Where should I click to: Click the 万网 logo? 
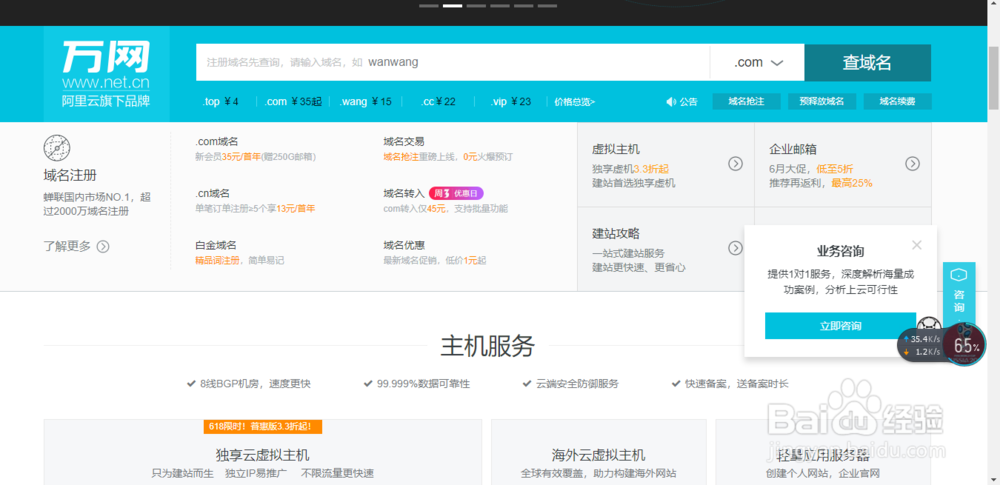[106, 74]
